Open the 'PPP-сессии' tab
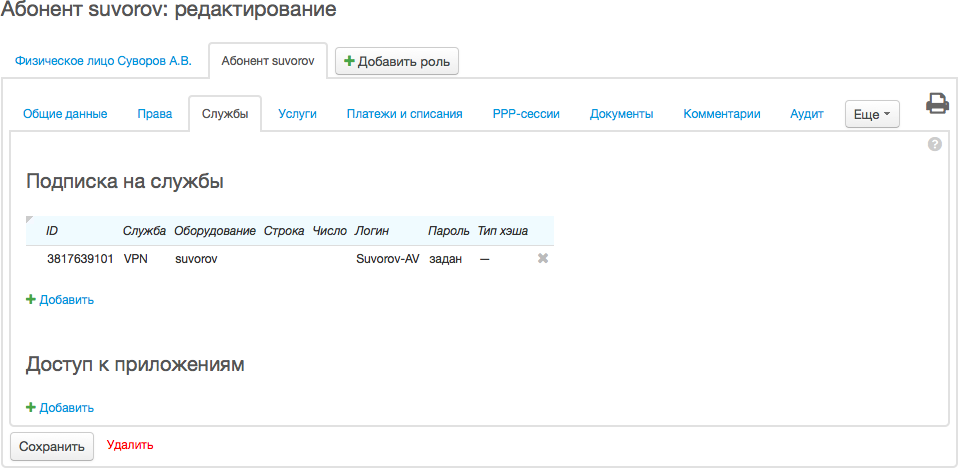Screen dimensions: 958x468 point(525,114)
